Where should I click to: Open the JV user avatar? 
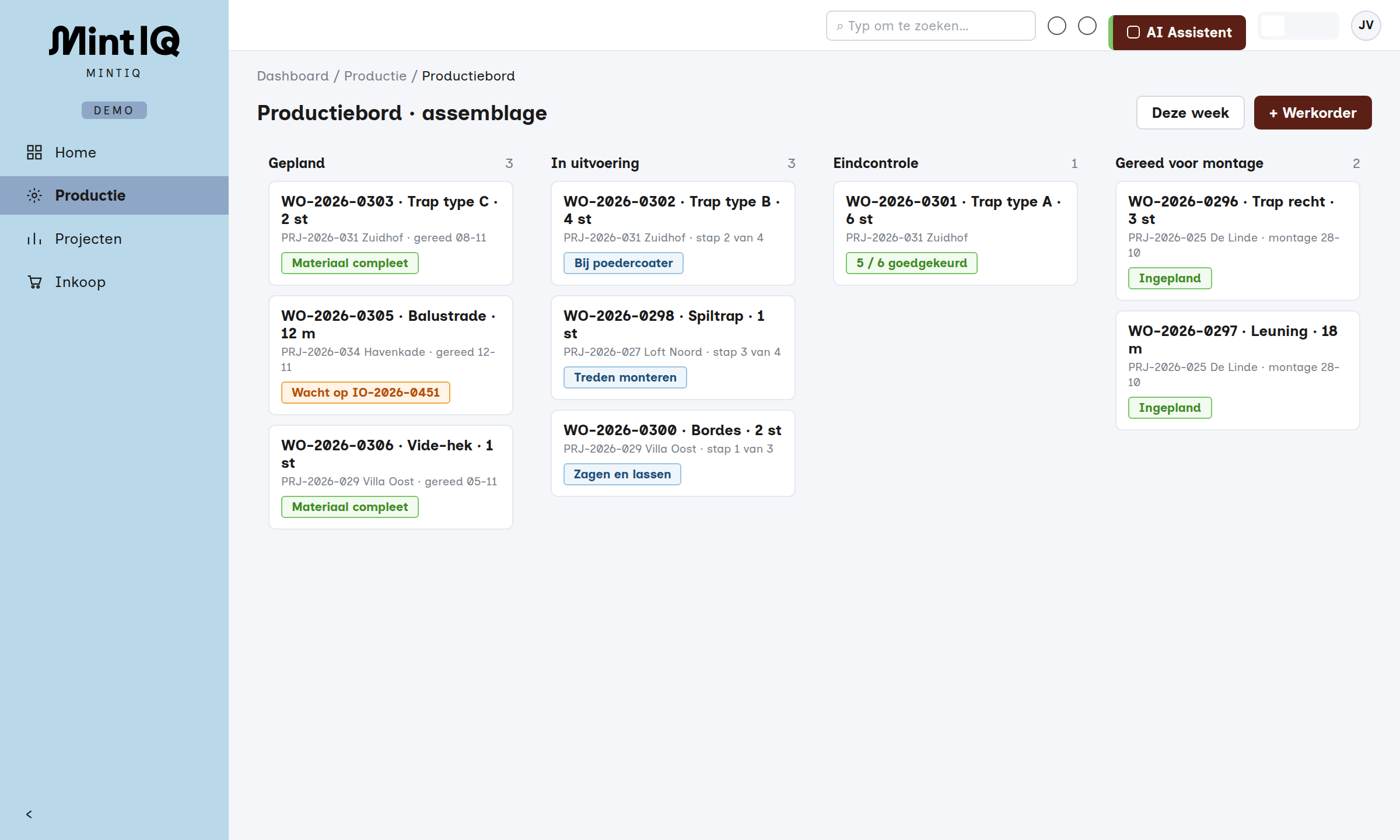(x=1366, y=26)
